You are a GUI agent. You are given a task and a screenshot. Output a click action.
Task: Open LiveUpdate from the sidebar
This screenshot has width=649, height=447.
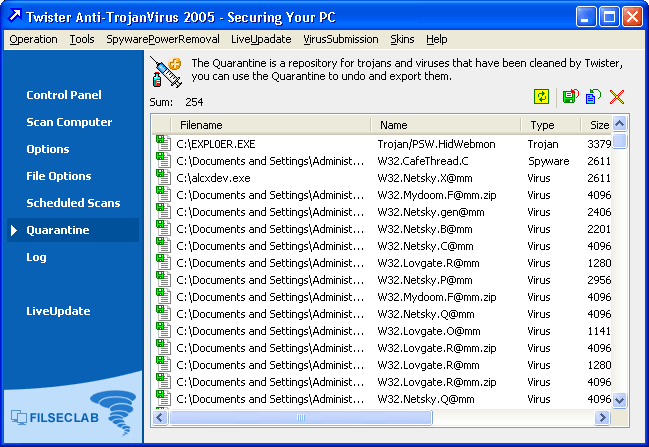[x=58, y=311]
